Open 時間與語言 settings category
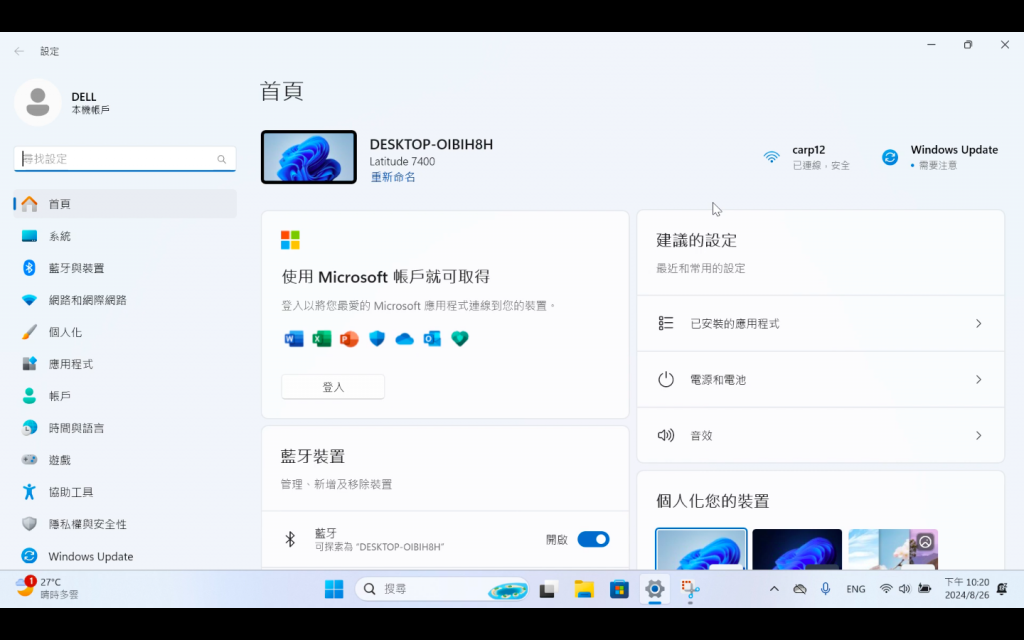 coord(125,428)
